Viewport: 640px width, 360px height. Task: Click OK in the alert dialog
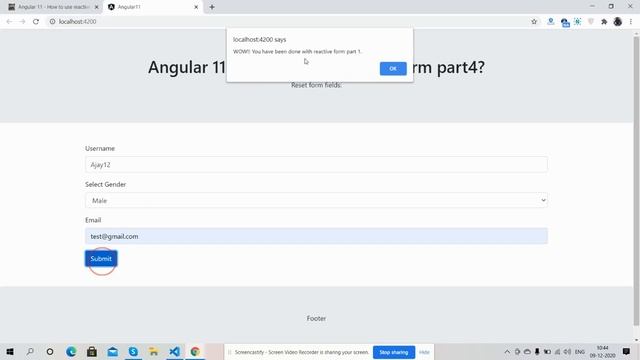(393, 69)
